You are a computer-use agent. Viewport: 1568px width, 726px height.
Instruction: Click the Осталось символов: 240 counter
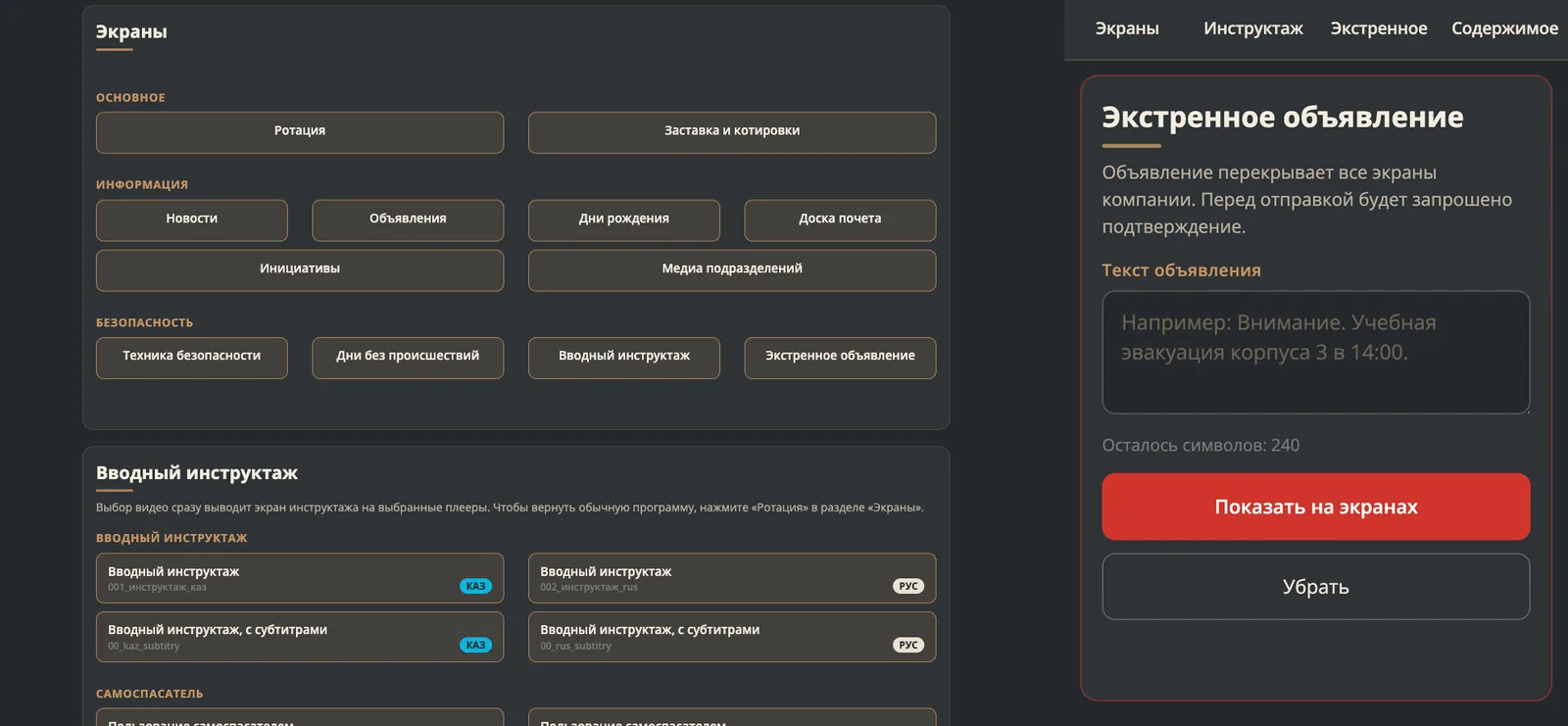(1200, 445)
